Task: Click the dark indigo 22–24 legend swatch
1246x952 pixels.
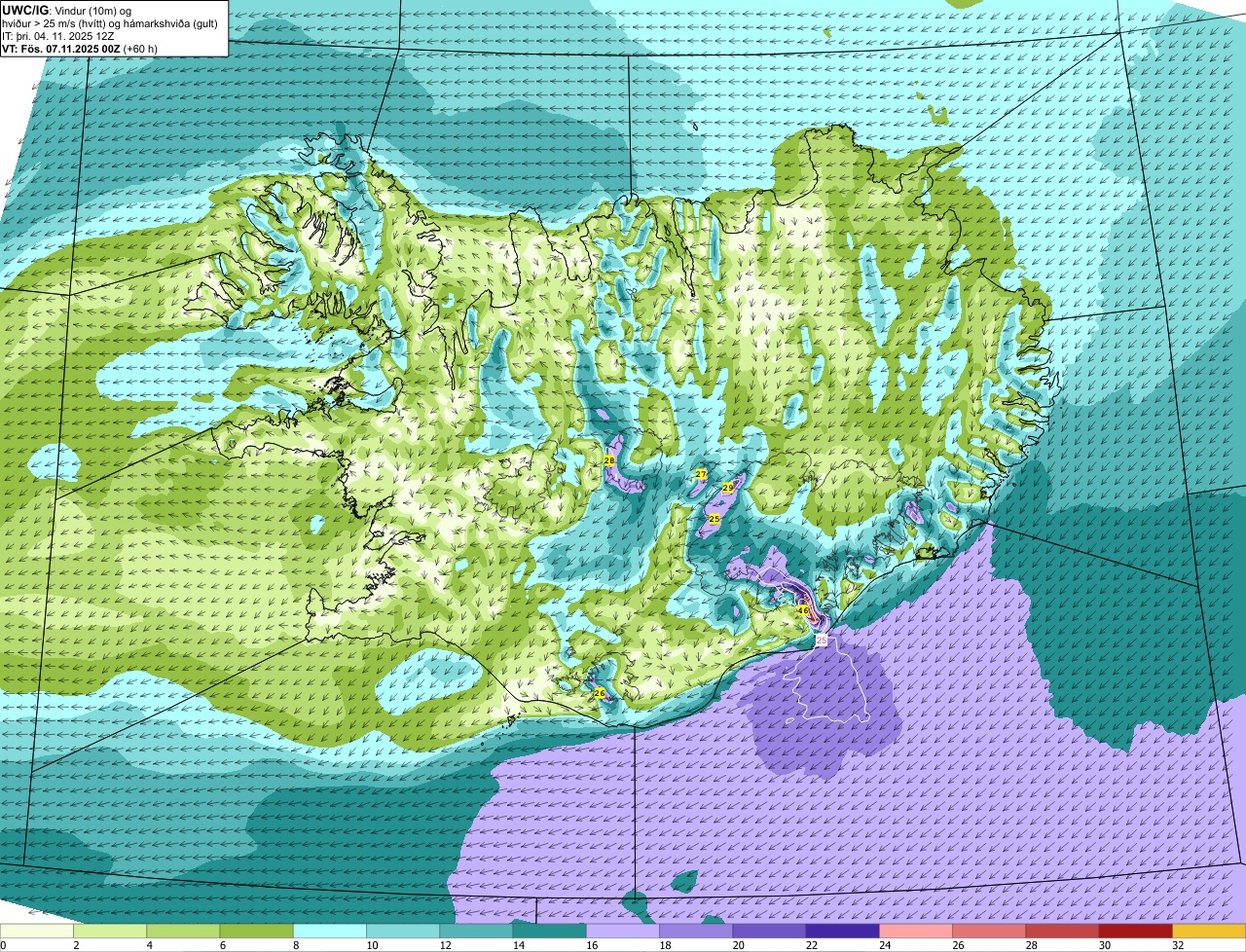Action: coord(843,932)
